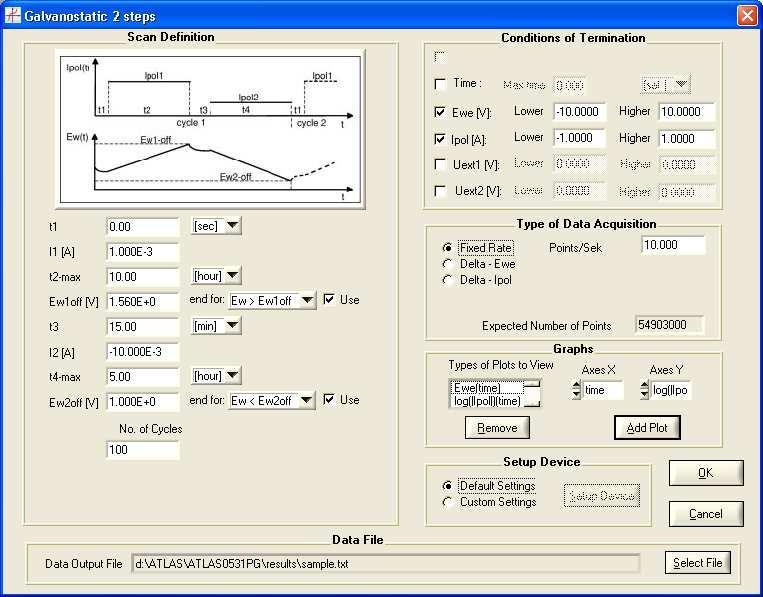This screenshot has height=597, width=763.
Task: Click the Ipol Higher limit field
Action: (687, 139)
